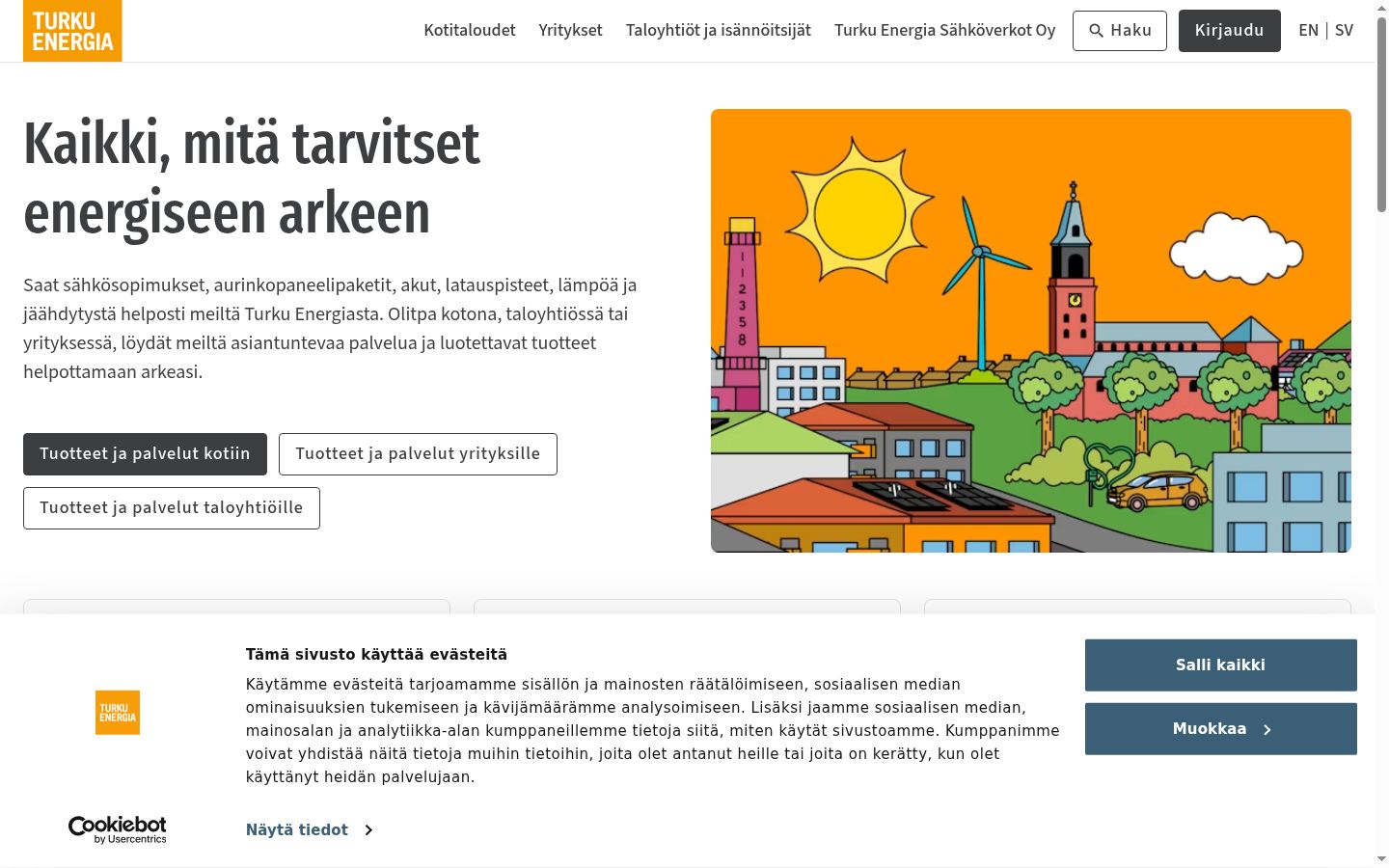Screen dimensions: 1389x868
Task: Click the scrollbar down arrow
Action: (x=1381, y=858)
